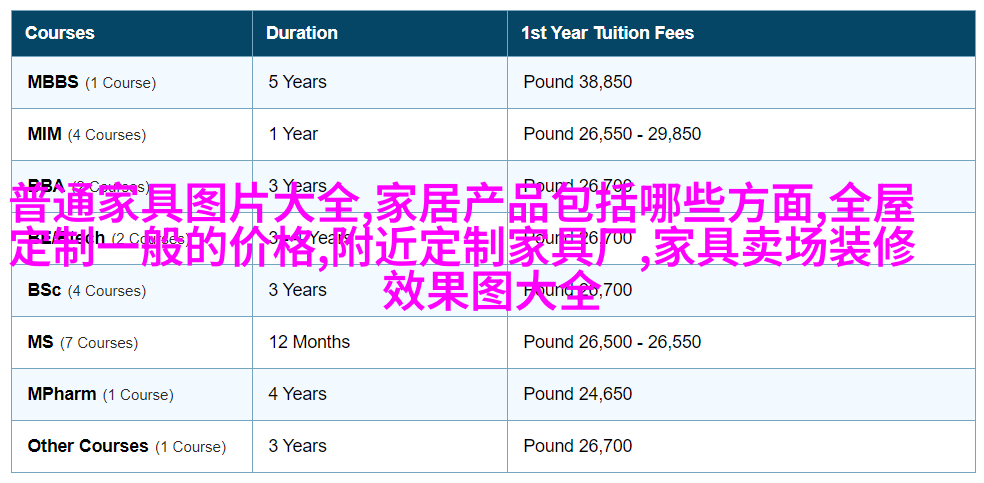This screenshot has width=984, height=483.
Task: Click the 1 Year duration cell
Action: [x=292, y=134]
